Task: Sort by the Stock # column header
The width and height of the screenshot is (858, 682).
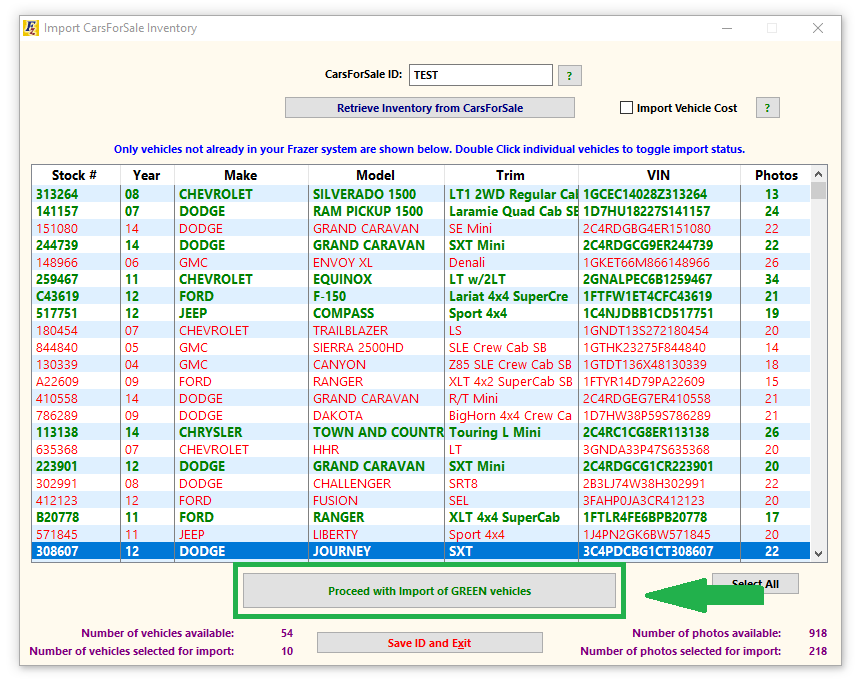Action: (x=75, y=175)
